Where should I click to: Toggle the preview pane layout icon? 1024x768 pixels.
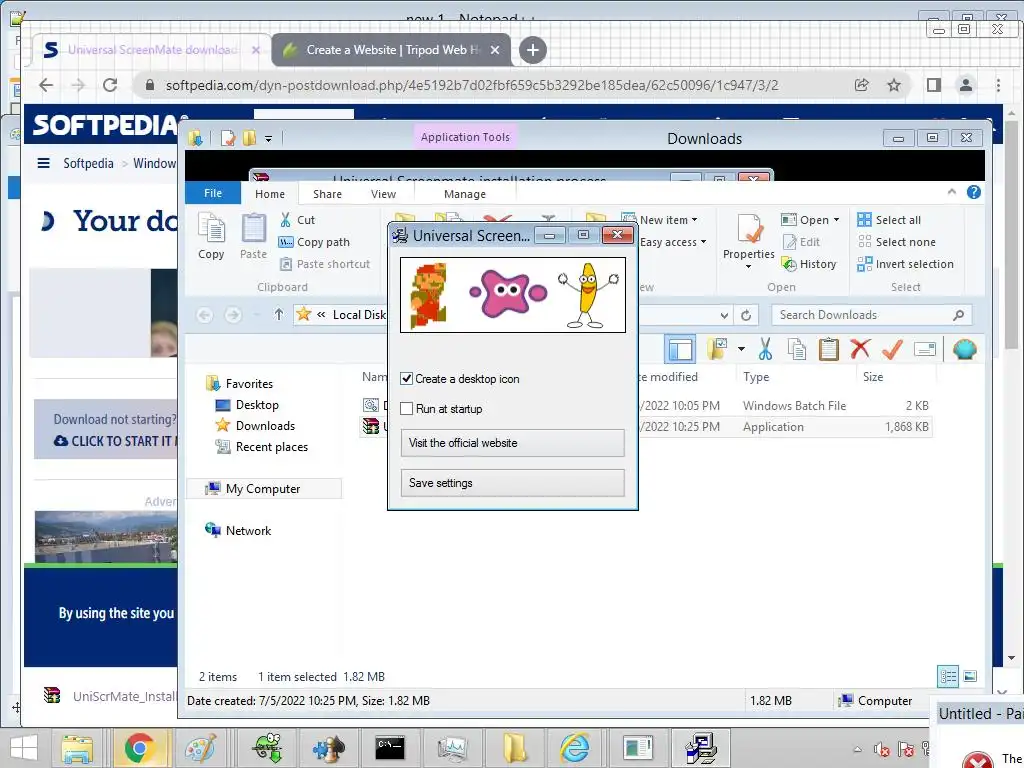pyautogui.click(x=680, y=349)
